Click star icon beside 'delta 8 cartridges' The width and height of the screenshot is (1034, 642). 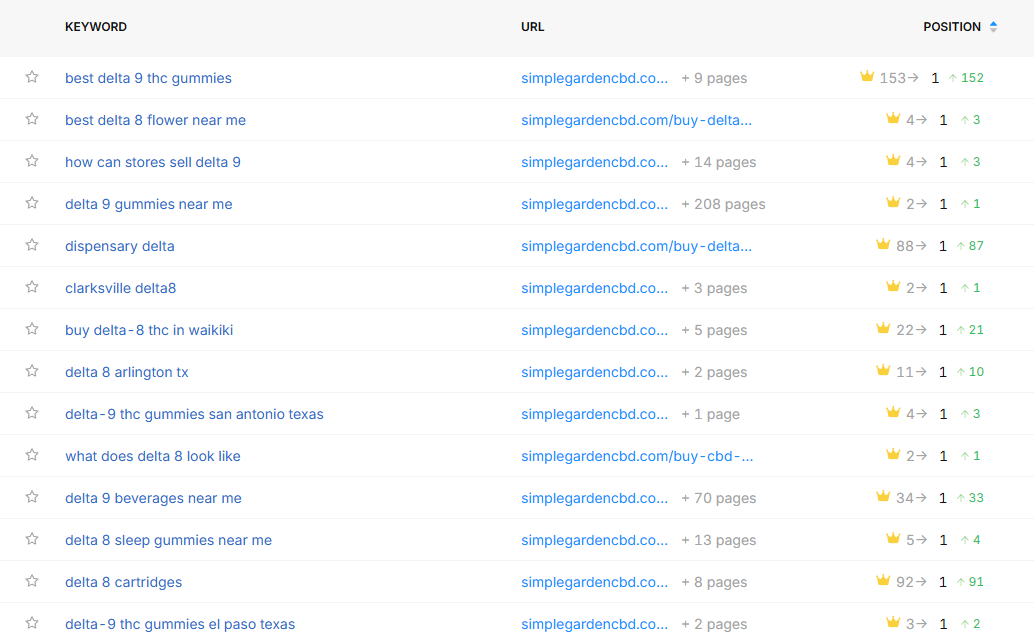coord(32,581)
